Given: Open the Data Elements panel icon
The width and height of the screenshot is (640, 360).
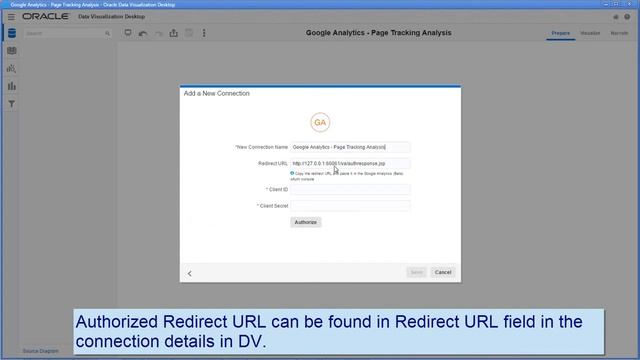Looking at the screenshot, I should [12, 33].
